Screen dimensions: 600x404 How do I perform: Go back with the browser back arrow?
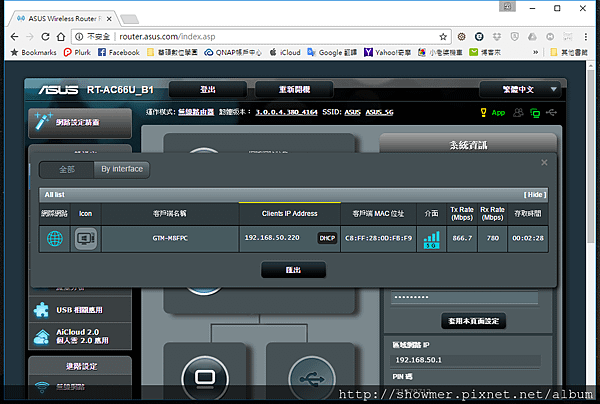(x=15, y=37)
